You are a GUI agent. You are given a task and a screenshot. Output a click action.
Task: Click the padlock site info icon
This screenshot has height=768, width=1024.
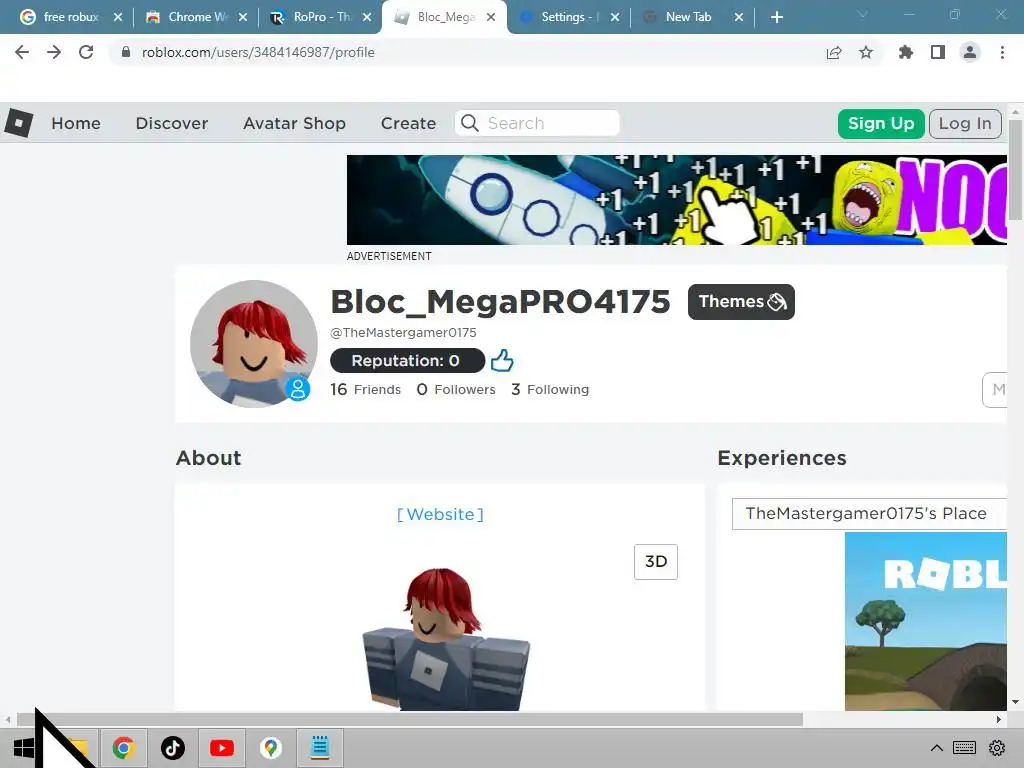[x=126, y=52]
